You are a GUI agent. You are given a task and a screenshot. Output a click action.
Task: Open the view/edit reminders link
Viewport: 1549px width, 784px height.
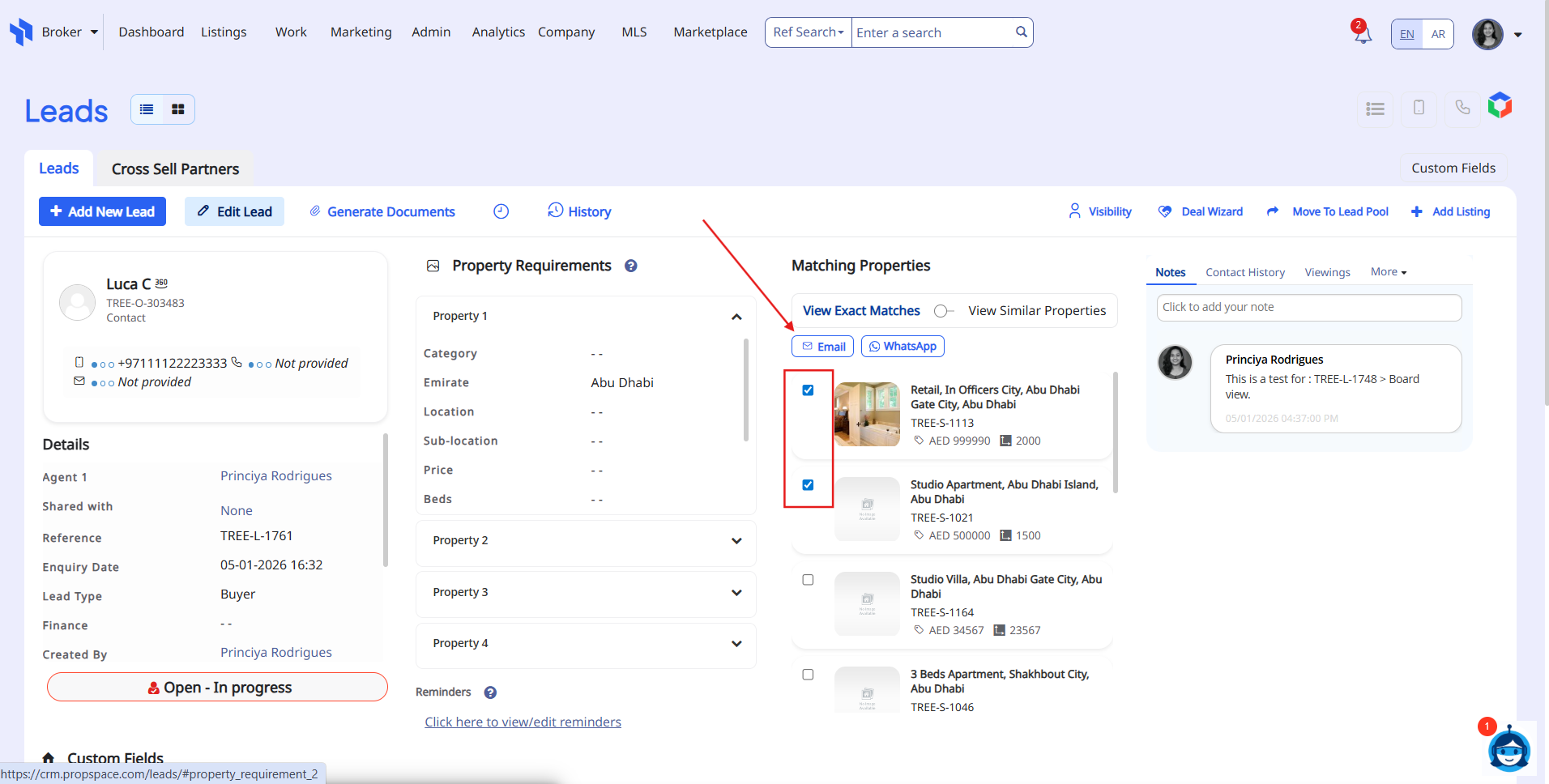pos(523,722)
